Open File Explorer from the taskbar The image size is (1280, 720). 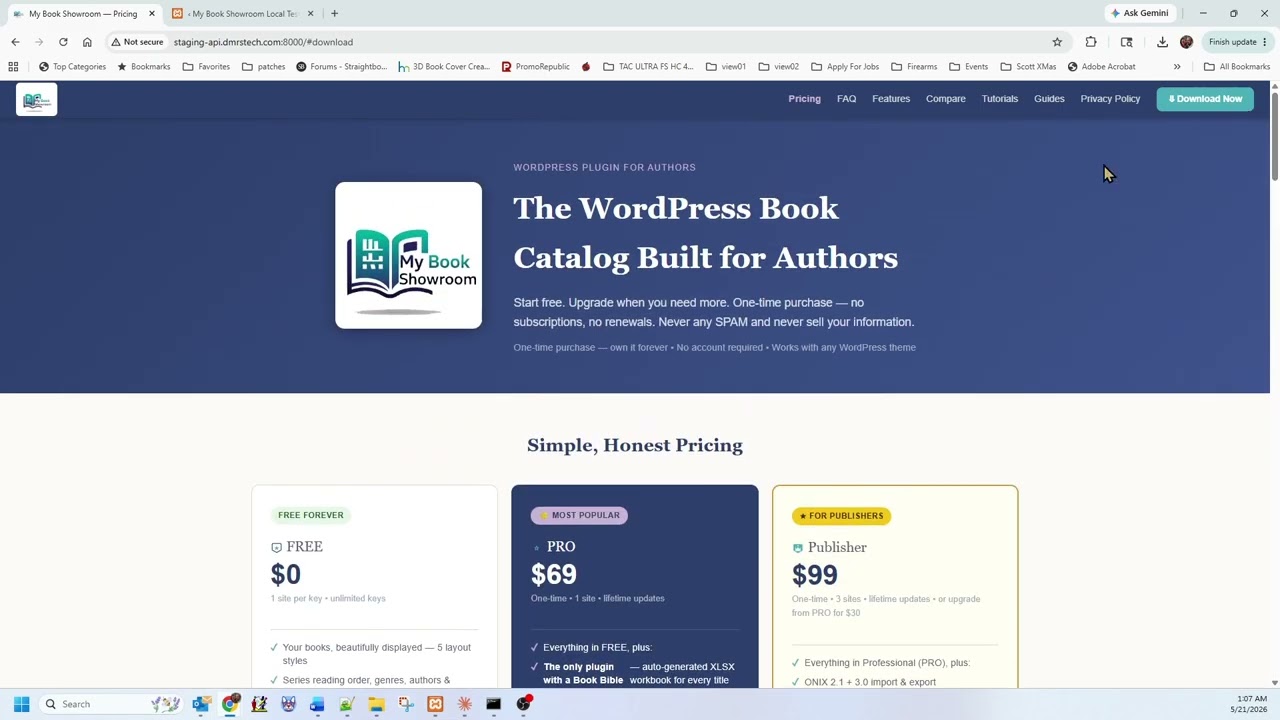click(376, 704)
